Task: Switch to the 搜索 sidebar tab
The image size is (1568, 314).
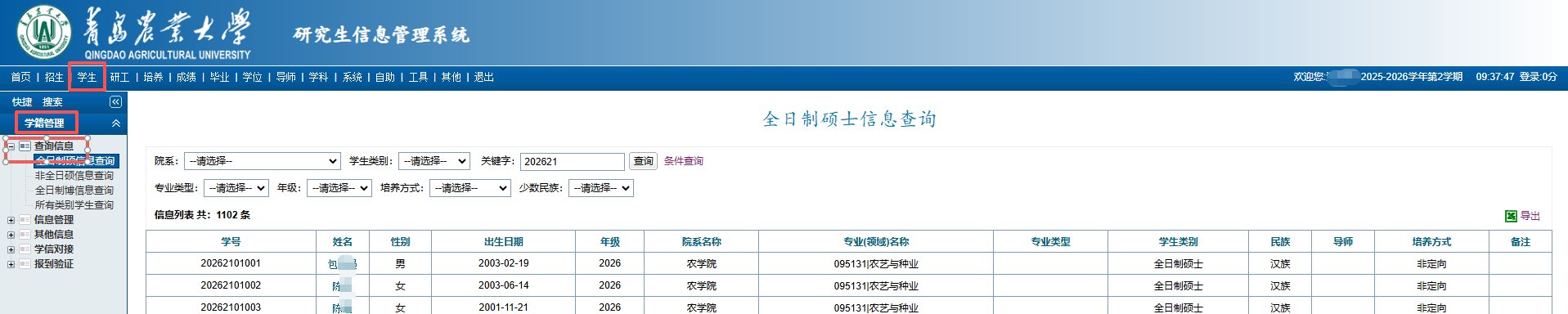Action: pyautogui.click(x=52, y=102)
